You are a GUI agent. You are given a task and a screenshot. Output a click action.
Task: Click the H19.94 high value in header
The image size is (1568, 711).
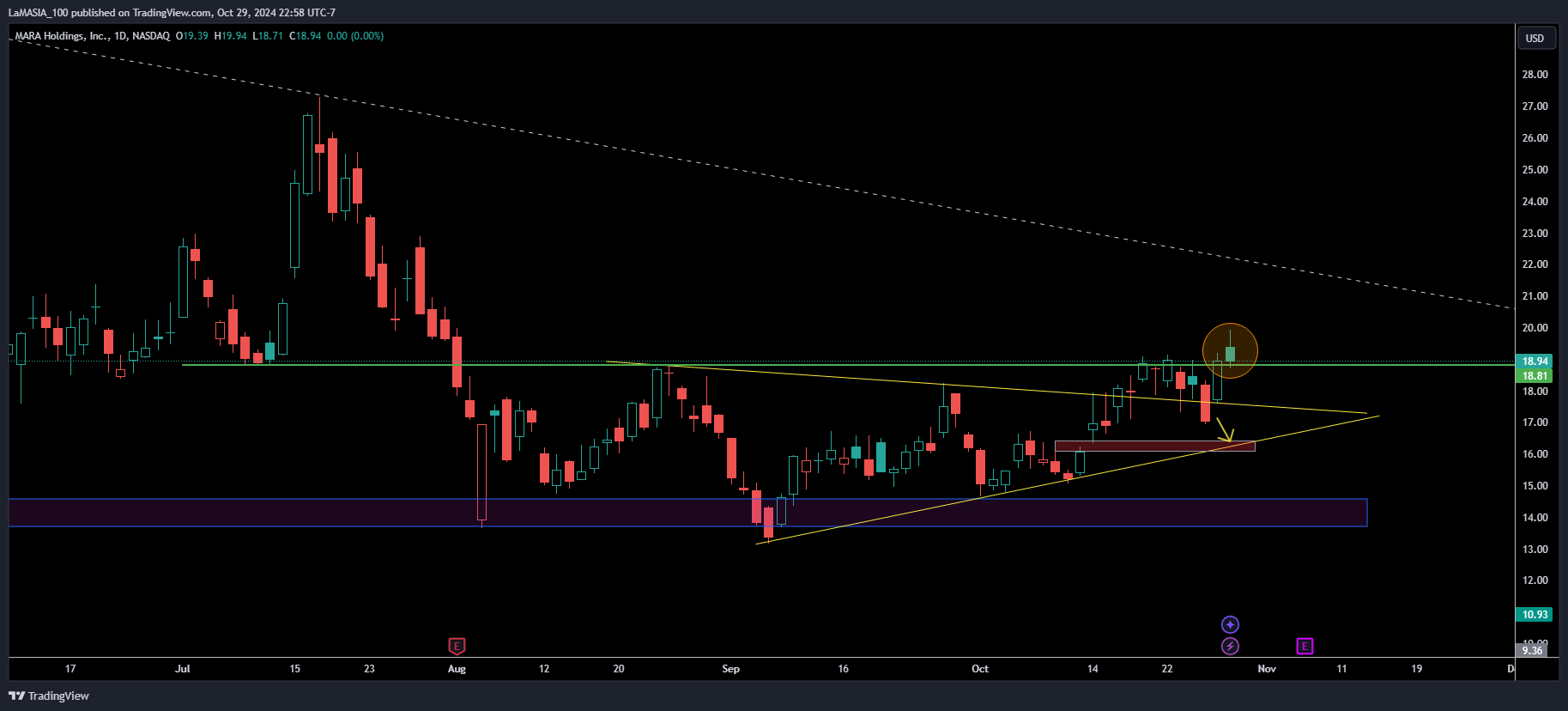point(230,36)
